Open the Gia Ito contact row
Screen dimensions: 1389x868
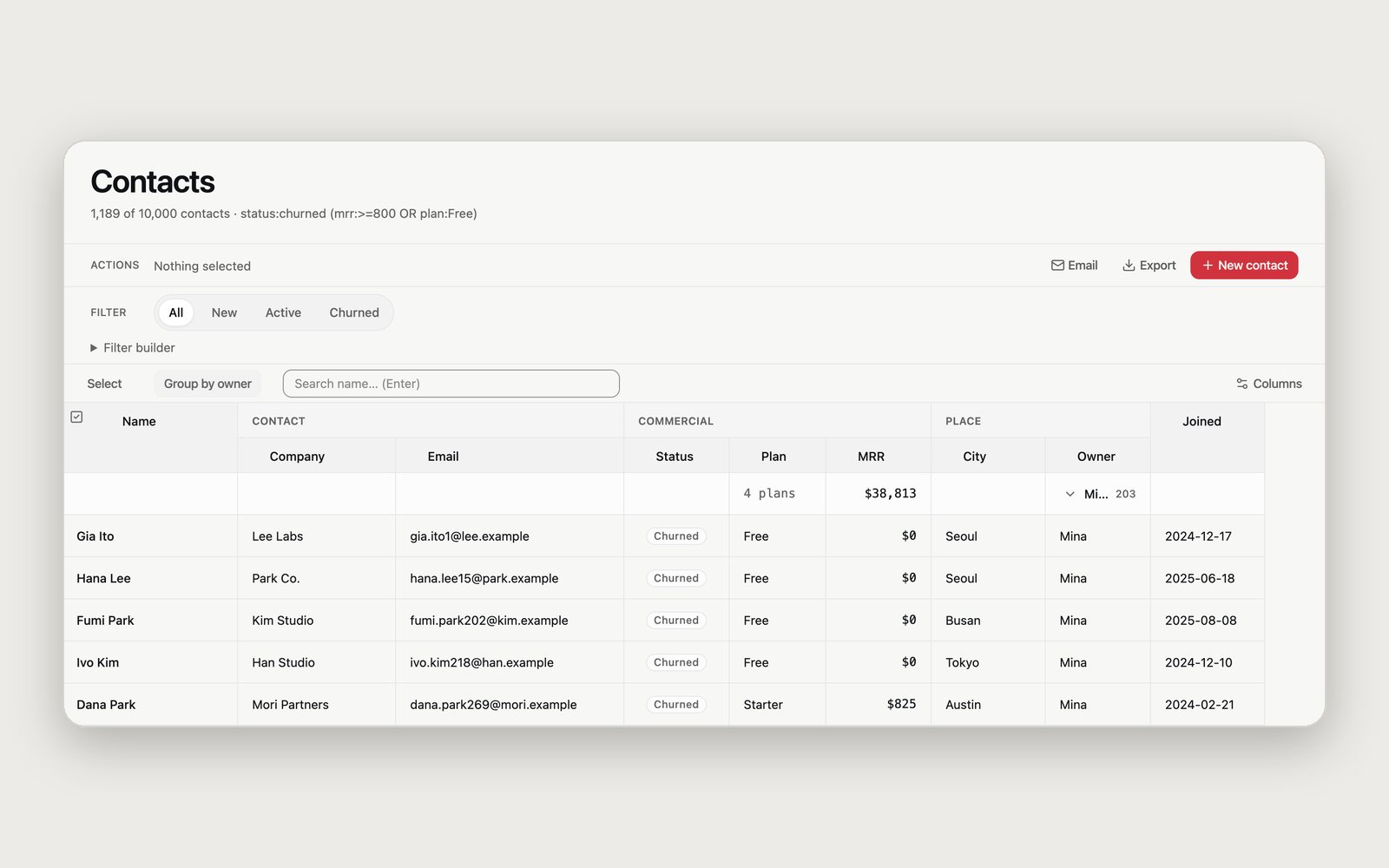pyautogui.click(x=664, y=536)
